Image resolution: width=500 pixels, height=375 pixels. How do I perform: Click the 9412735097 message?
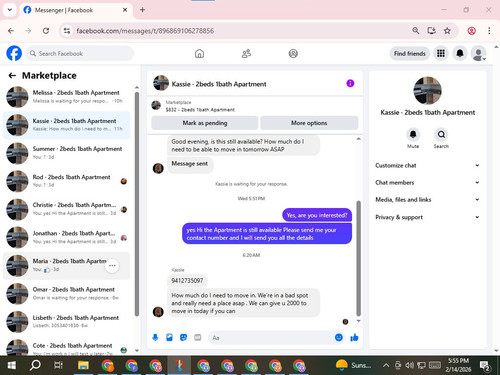pos(187,281)
